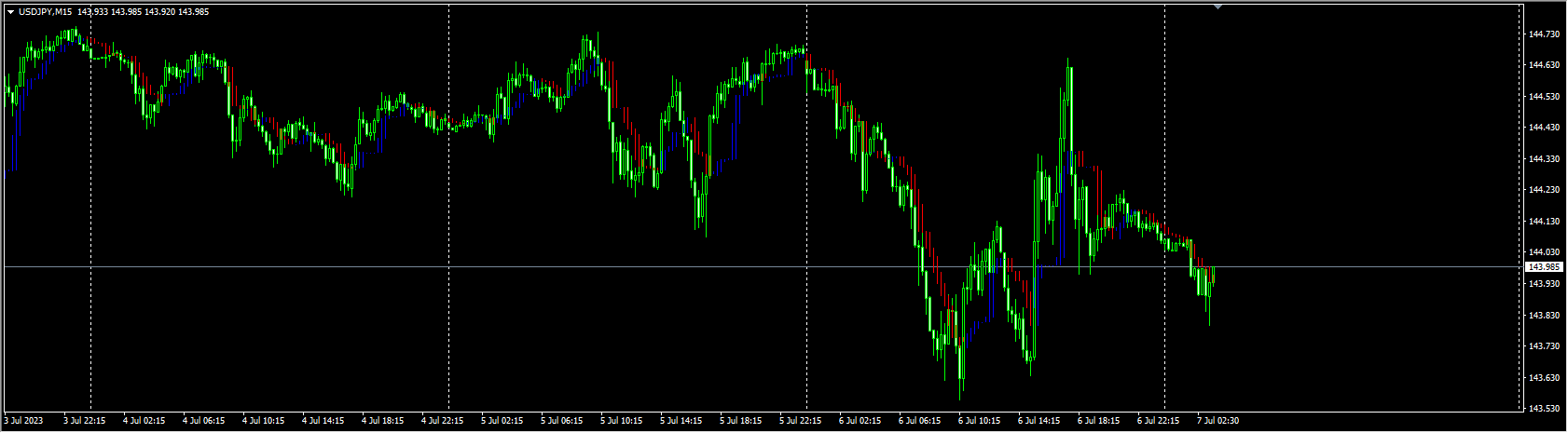Click the 144.630 price scale label
Viewport: 1568px width, 433px height.
(x=1544, y=65)
